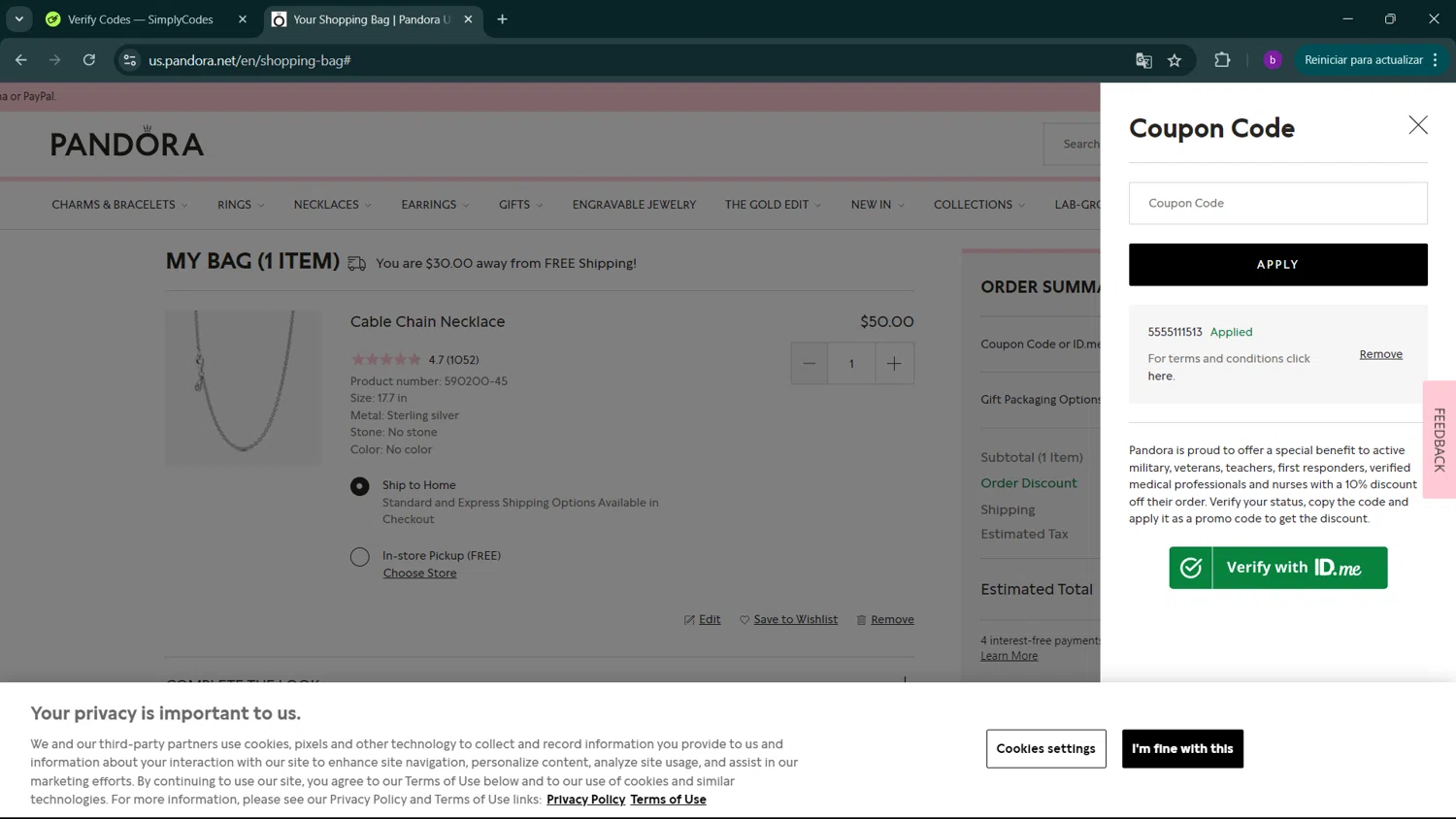Open browser Extensions menu
This screenshot has width=1456, height=819.
(x=1222, y=60)
